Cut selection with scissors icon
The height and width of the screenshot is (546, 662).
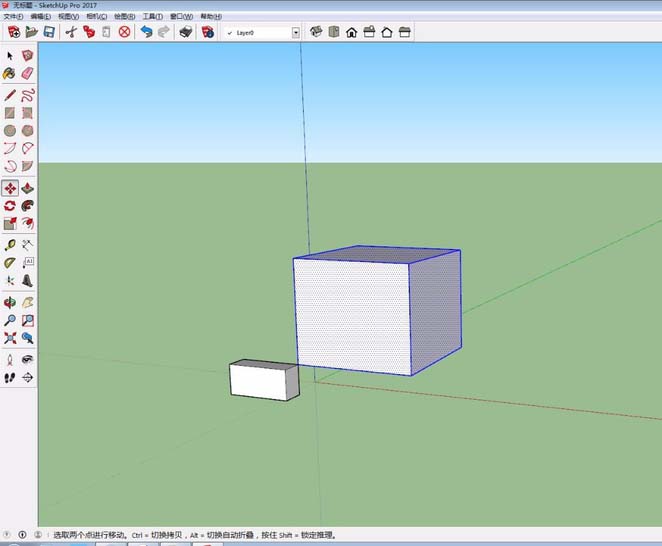[x=71, y=32]
